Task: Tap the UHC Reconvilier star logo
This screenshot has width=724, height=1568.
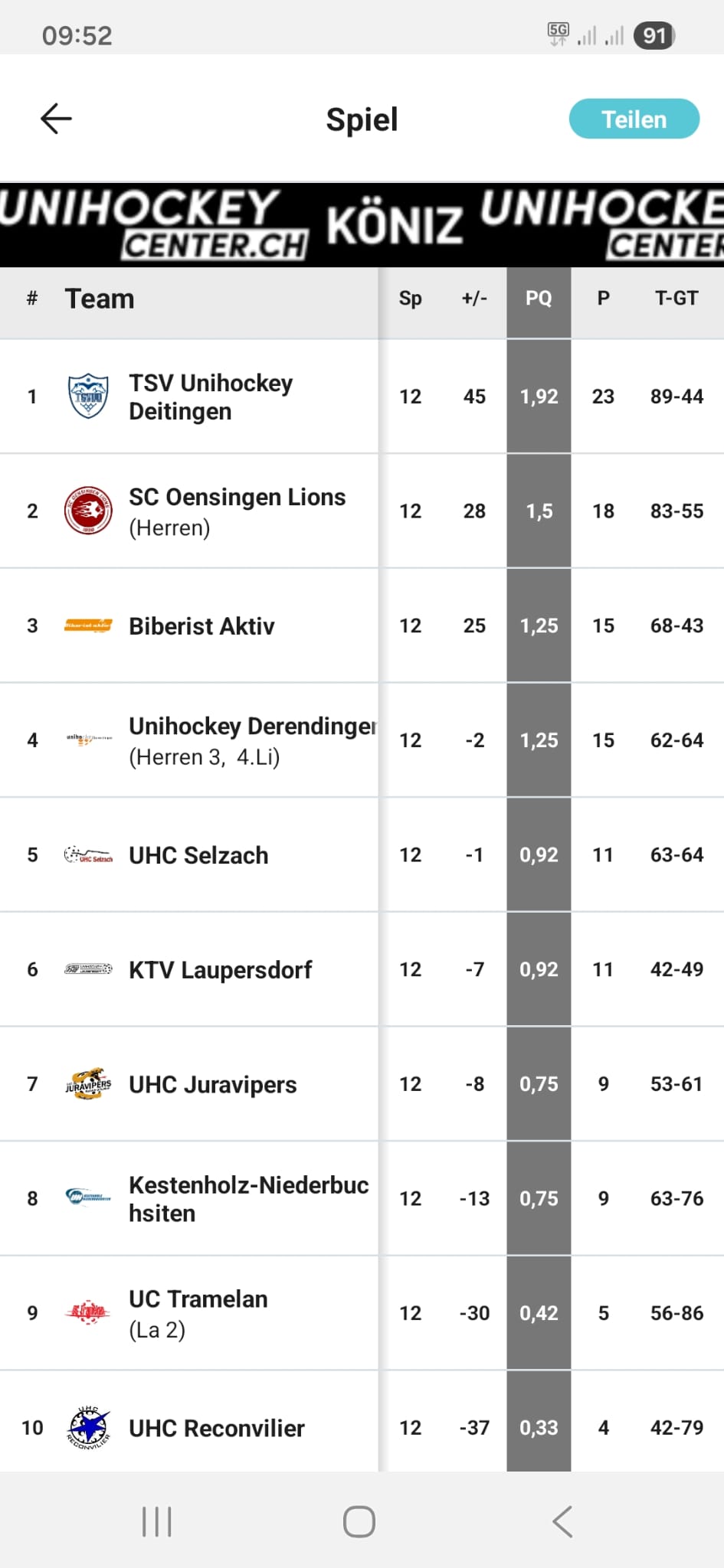Action: (88, 1428)
